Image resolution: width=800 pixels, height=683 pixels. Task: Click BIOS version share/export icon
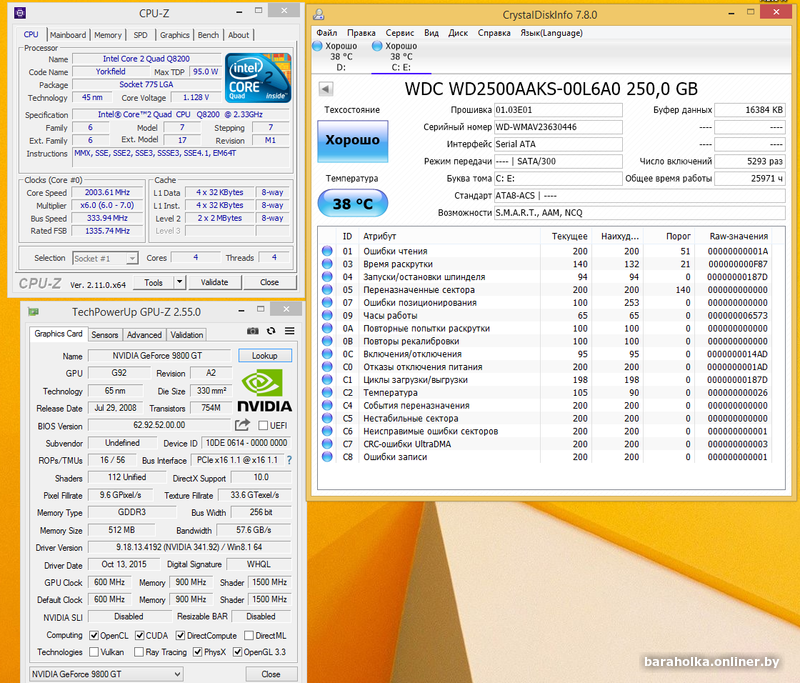[x=242, y=425]
